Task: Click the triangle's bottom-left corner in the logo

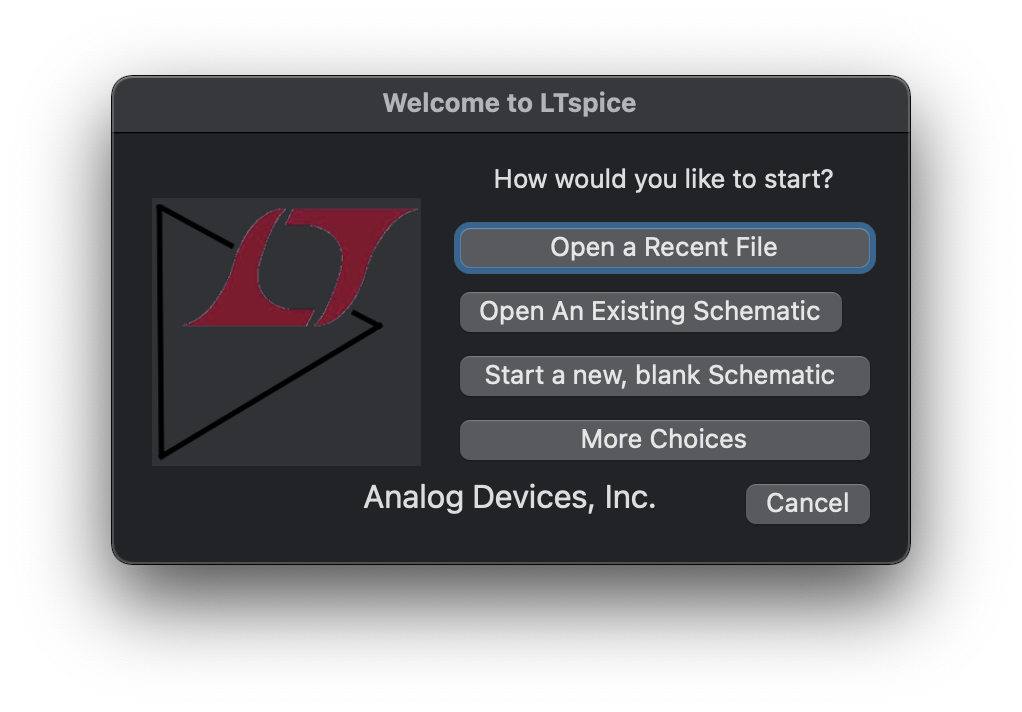Action: (x=162, y=455)
